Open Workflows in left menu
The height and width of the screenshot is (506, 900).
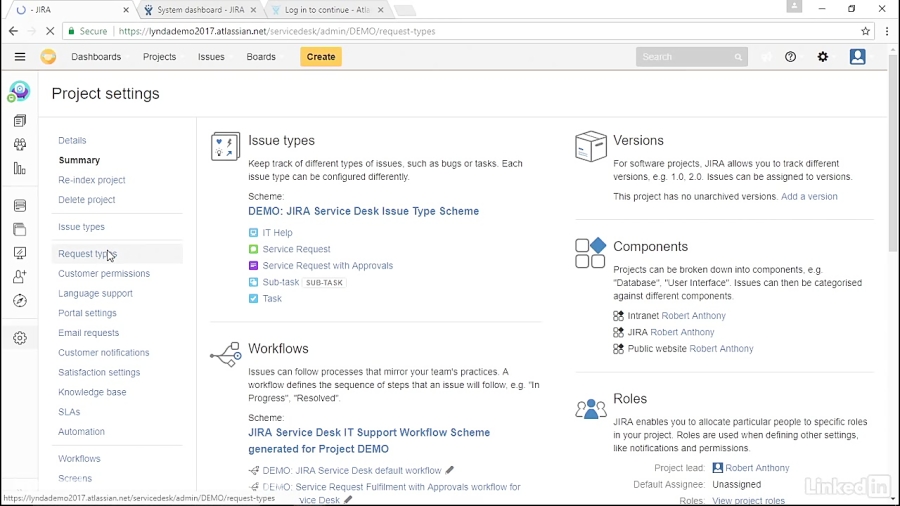[x=79, y=458]
